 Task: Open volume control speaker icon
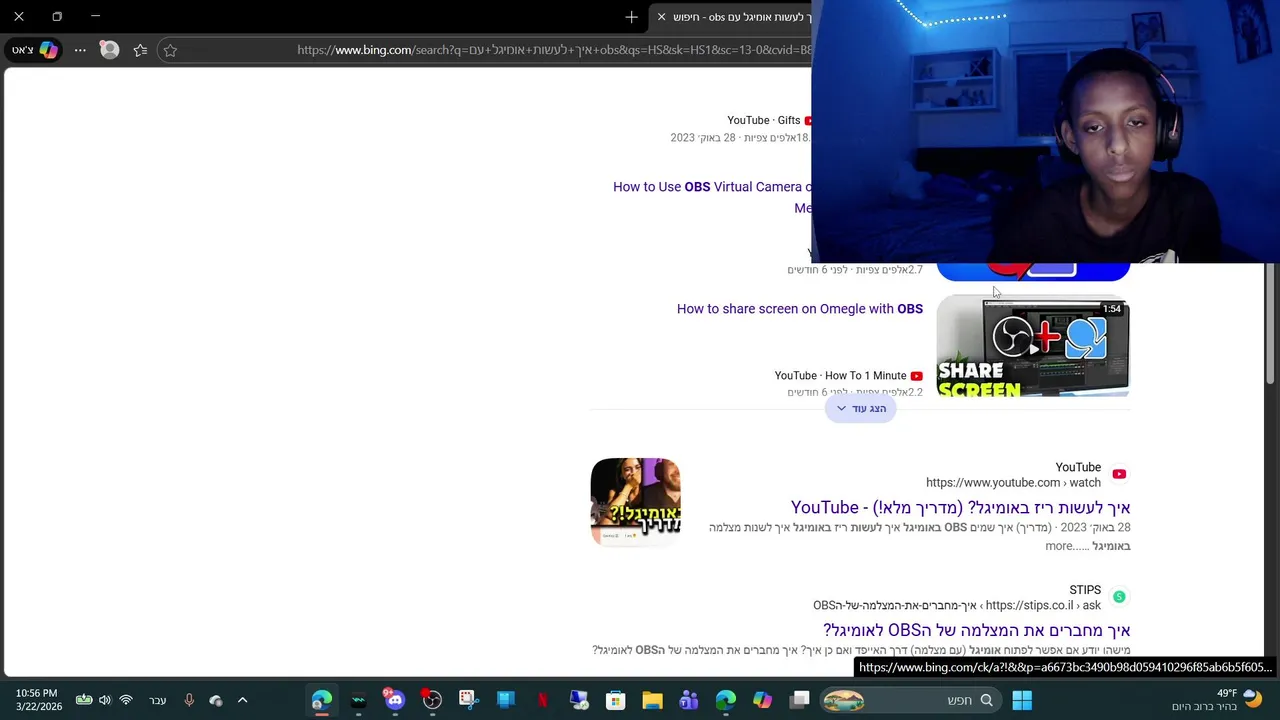coord(105,700)
